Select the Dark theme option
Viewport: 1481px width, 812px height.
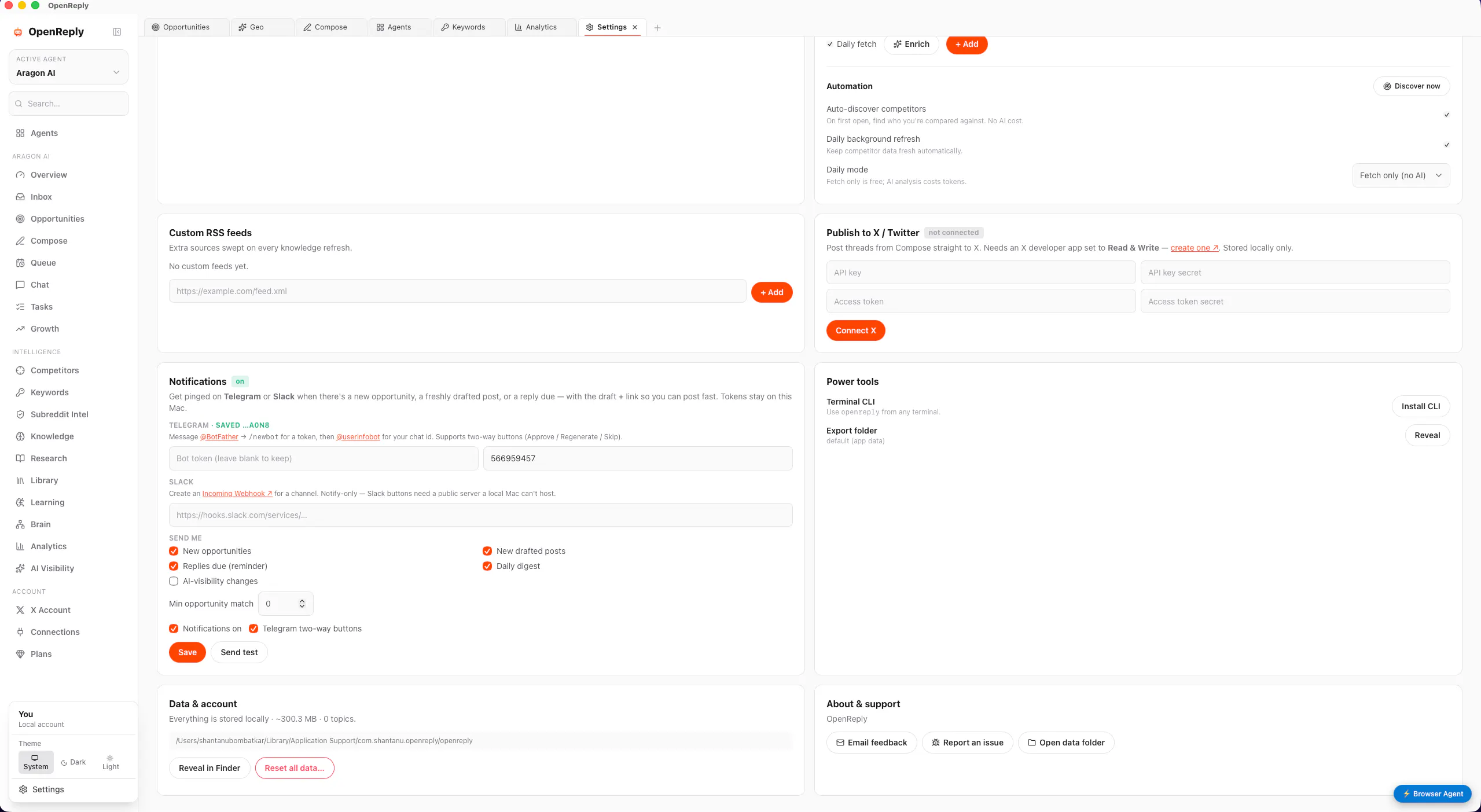click(74, 762)
